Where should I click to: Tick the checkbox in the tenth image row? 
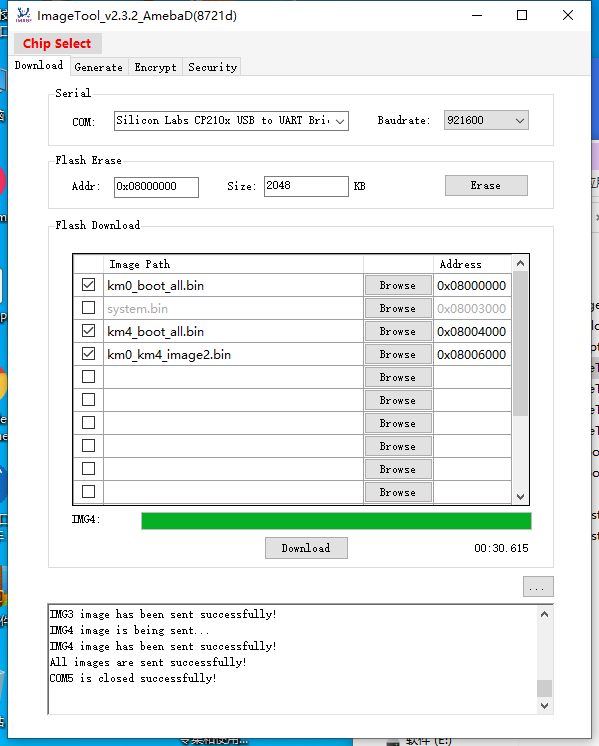tap(88, 491)
